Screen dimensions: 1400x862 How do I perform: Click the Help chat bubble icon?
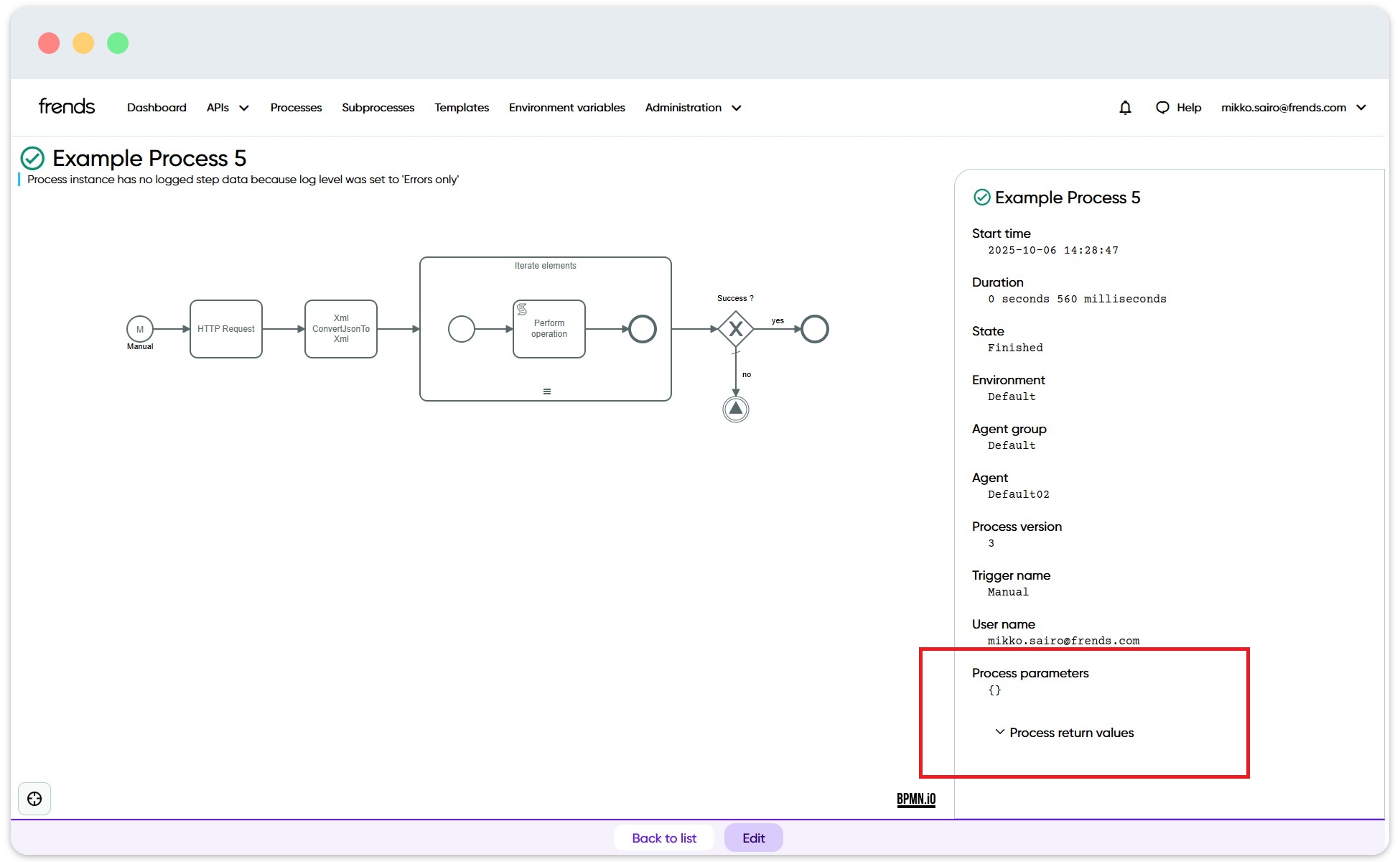pos(1162,108)
